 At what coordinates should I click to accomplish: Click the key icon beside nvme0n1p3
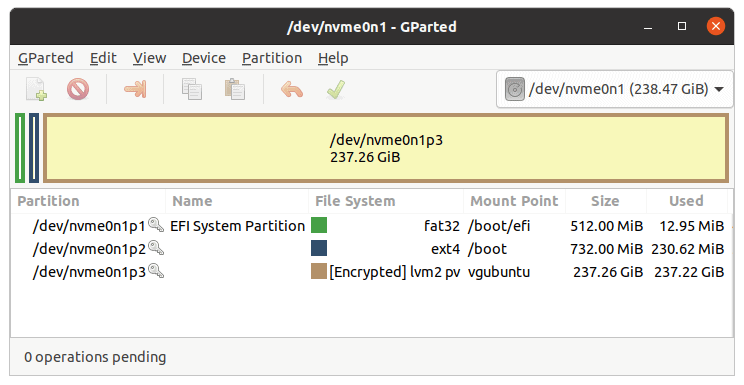tap(156, 271)
